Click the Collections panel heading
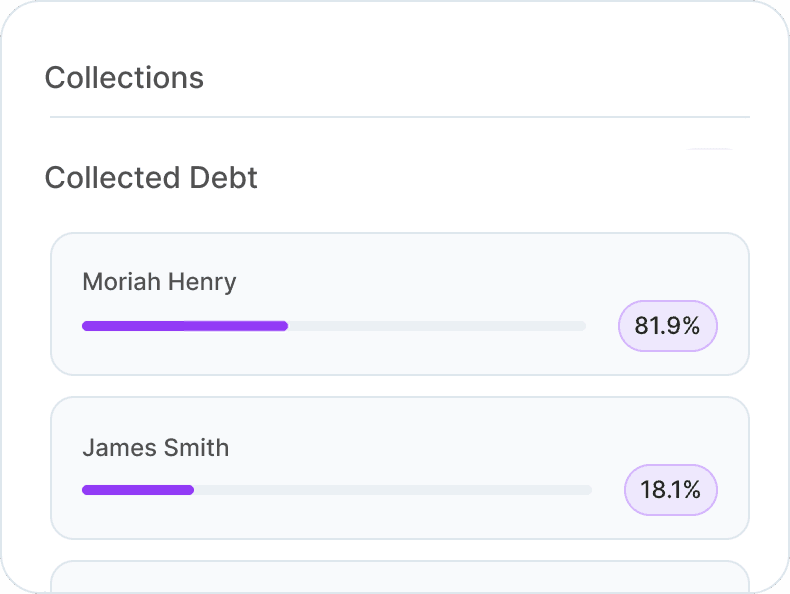The width and height of the screenshot is (790, 594). pos(124,77)
